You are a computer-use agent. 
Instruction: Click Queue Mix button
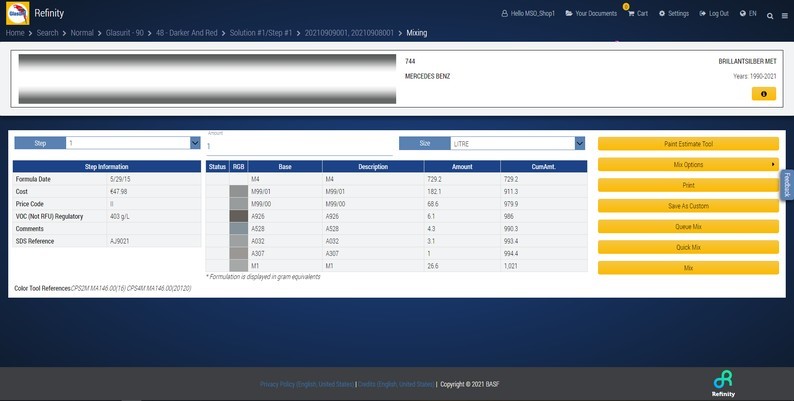(688, 227)
